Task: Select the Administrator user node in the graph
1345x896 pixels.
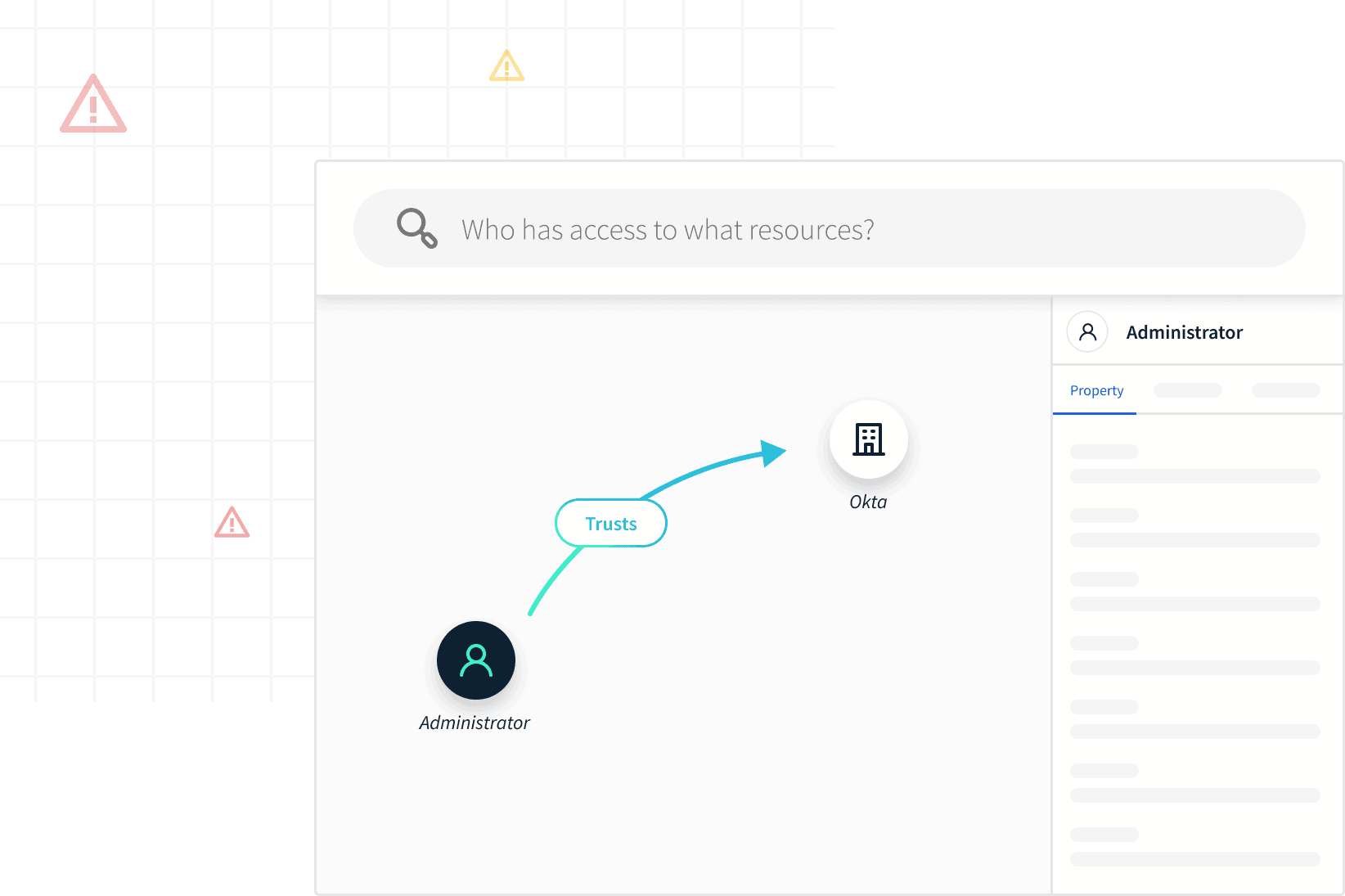Action: [x=476, y=660]
